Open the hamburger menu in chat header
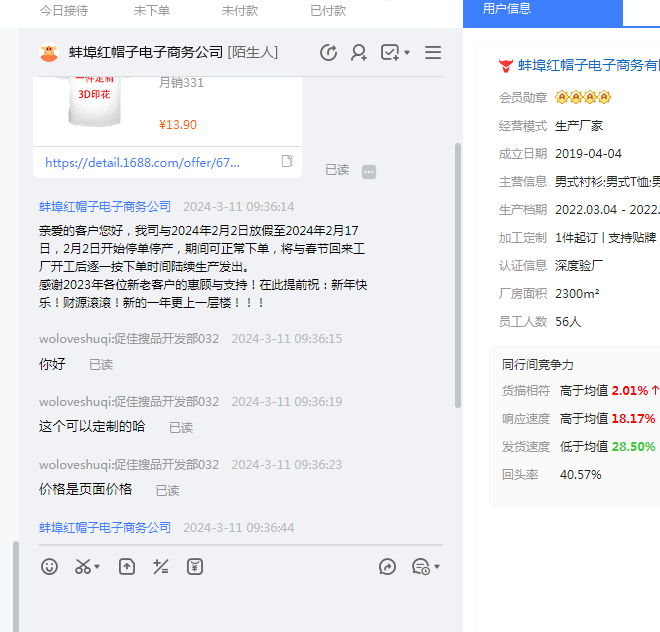This screenshot has height=632, width=660. point(433,53)
